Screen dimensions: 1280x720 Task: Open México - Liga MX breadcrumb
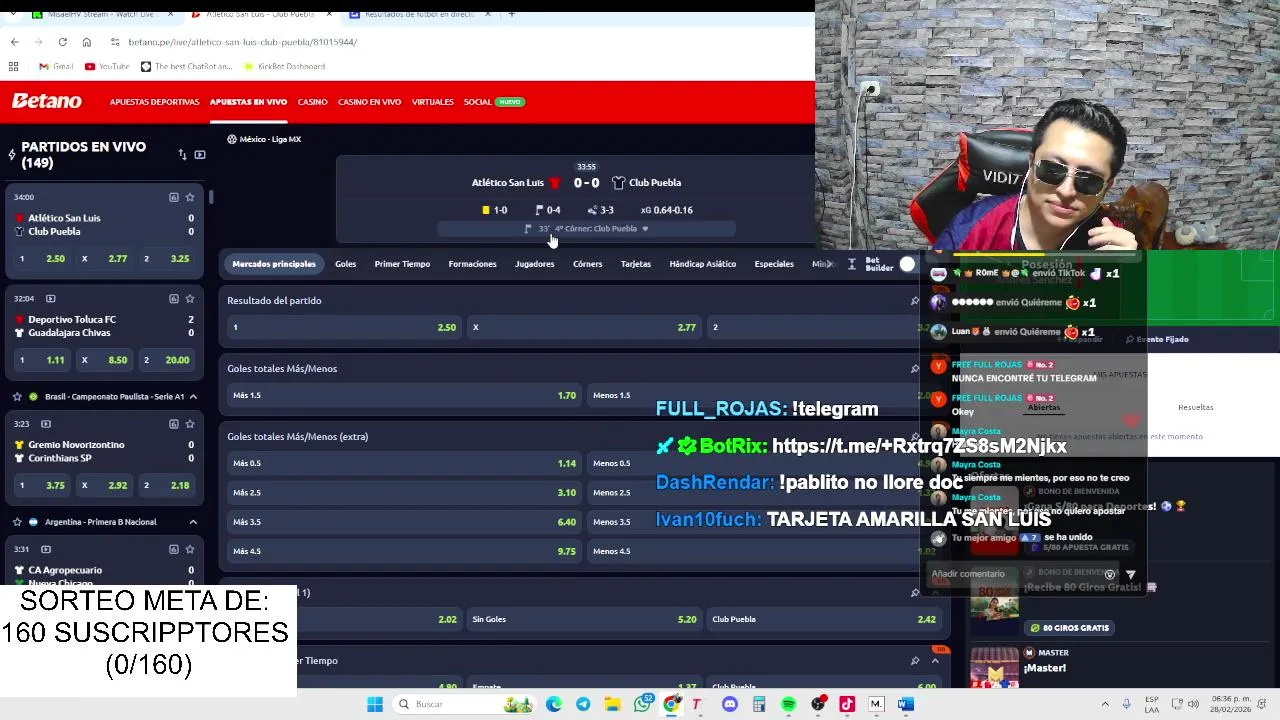(264, 139)
